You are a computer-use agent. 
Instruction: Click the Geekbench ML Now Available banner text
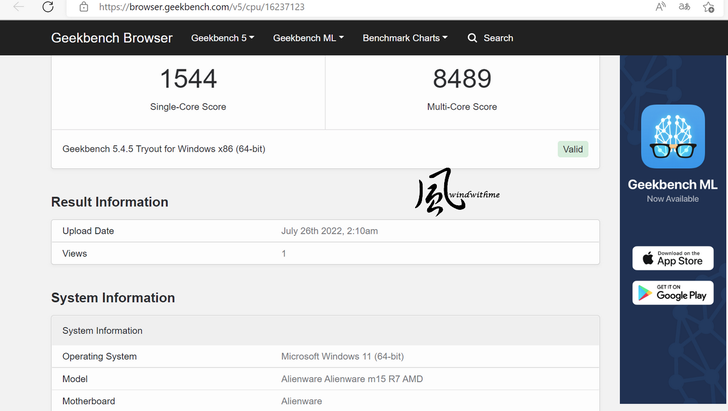(x=672, y=190)
